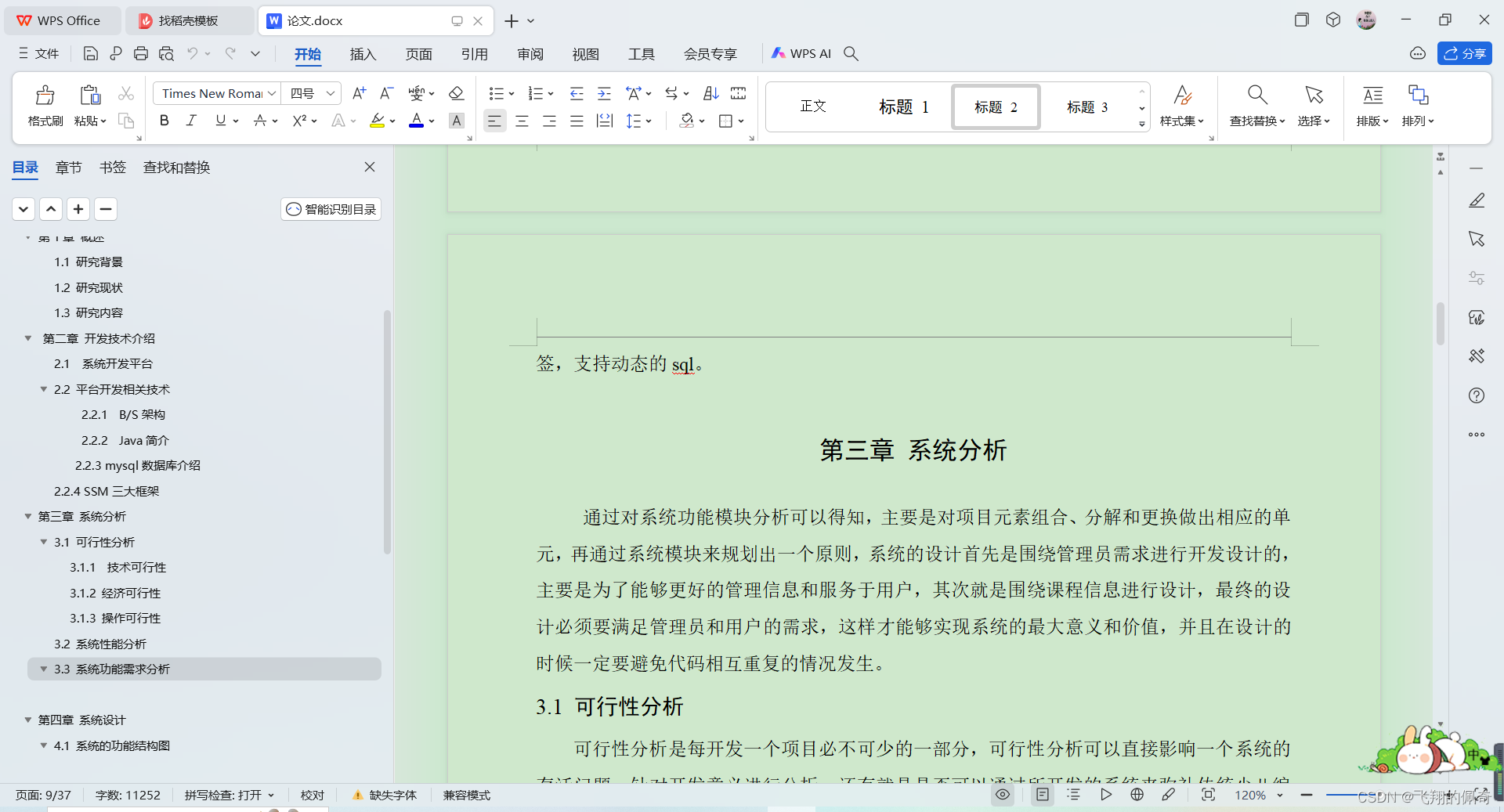1504x812 pixels.
Task: Click the Justify align icon
Action: (x=577, y=121)
